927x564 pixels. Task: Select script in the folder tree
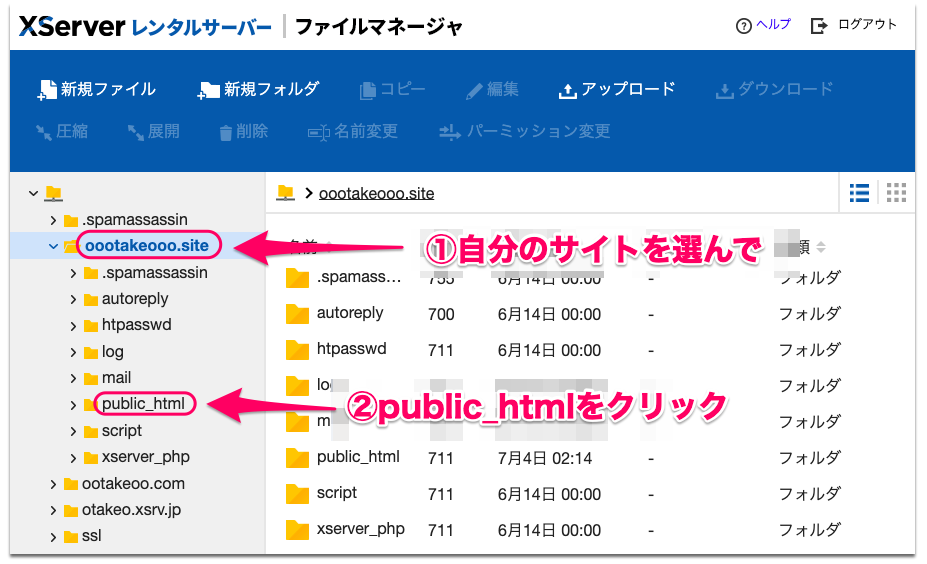121,430
